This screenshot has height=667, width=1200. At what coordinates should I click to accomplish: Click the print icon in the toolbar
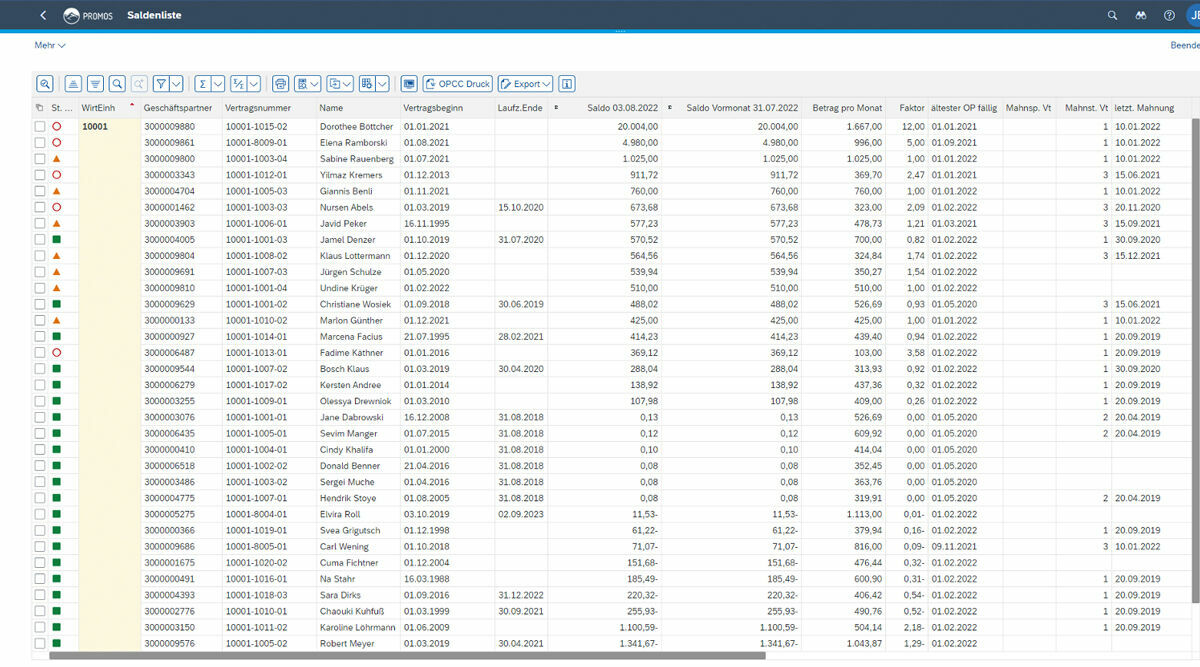click(281, 84)
